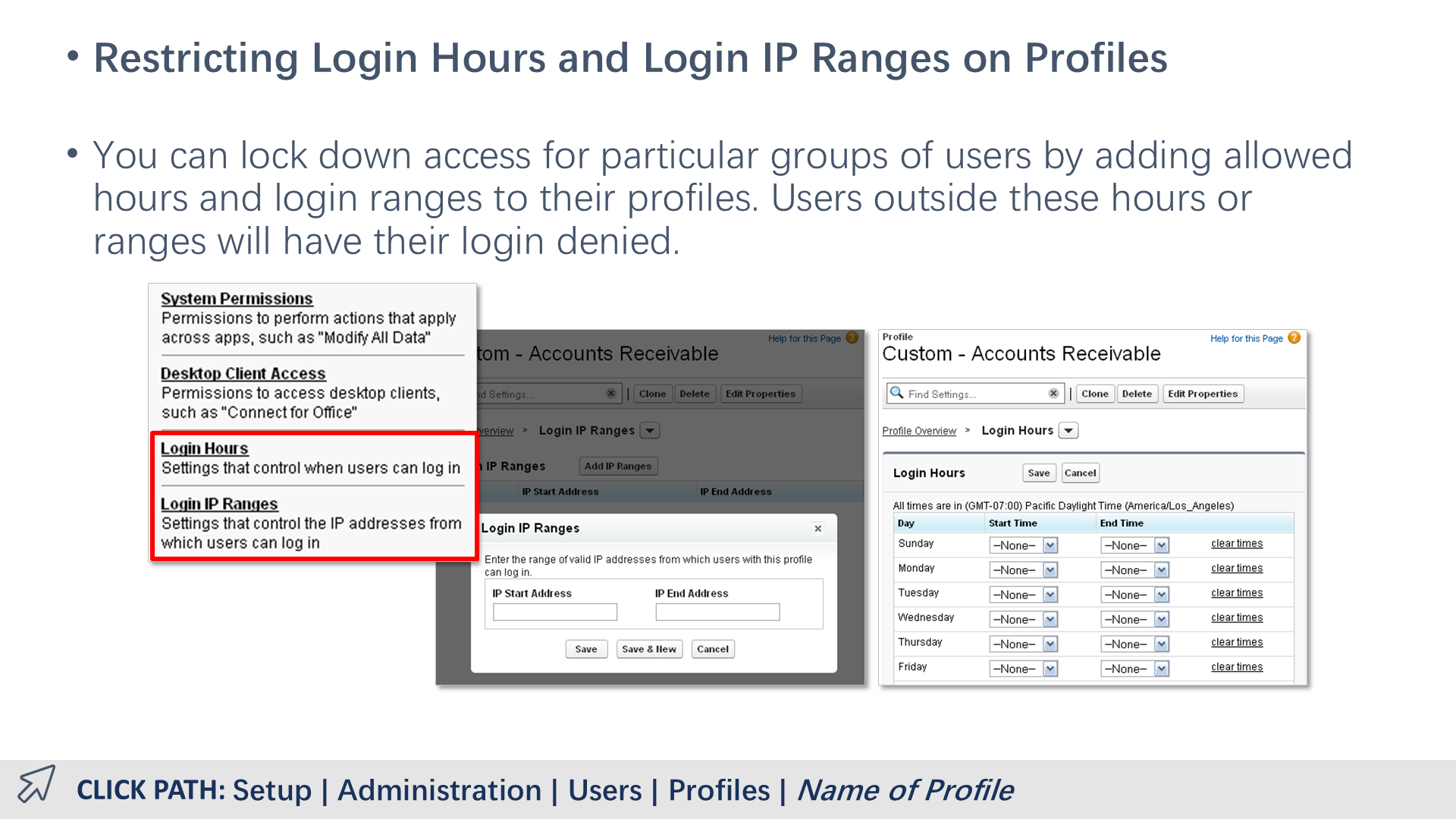This screenshot has width=1456, height=819.
Task: Click the paper plane icon beside CLICK PATH
Action: [37, 784]
